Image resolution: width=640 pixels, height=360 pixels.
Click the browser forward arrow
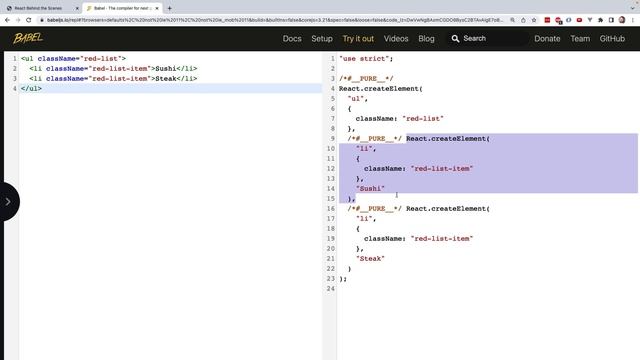point(18,20)
